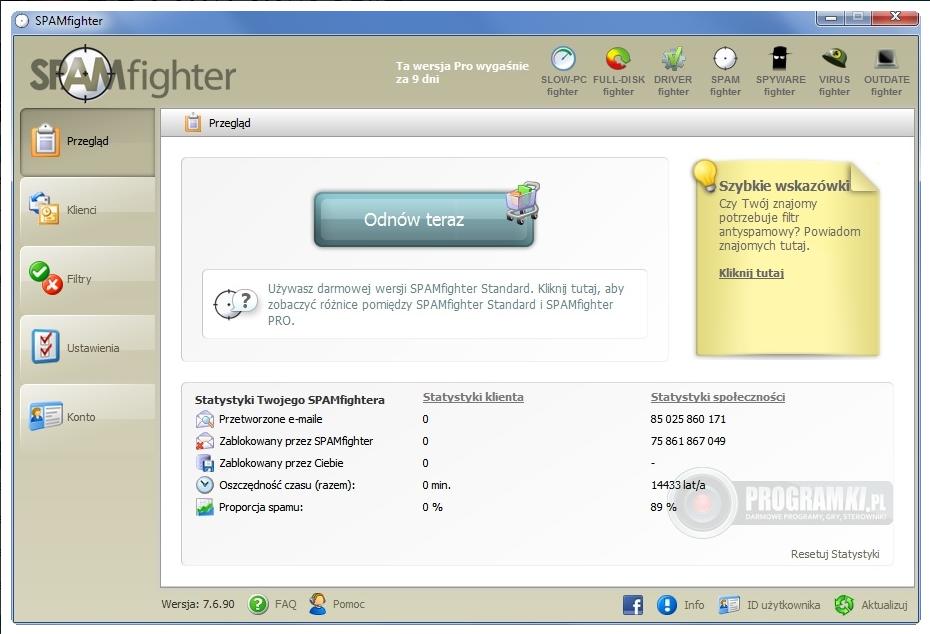Follow the Kliknij tutaj link
Screen dimensions: 930x634
pos(751,273)
